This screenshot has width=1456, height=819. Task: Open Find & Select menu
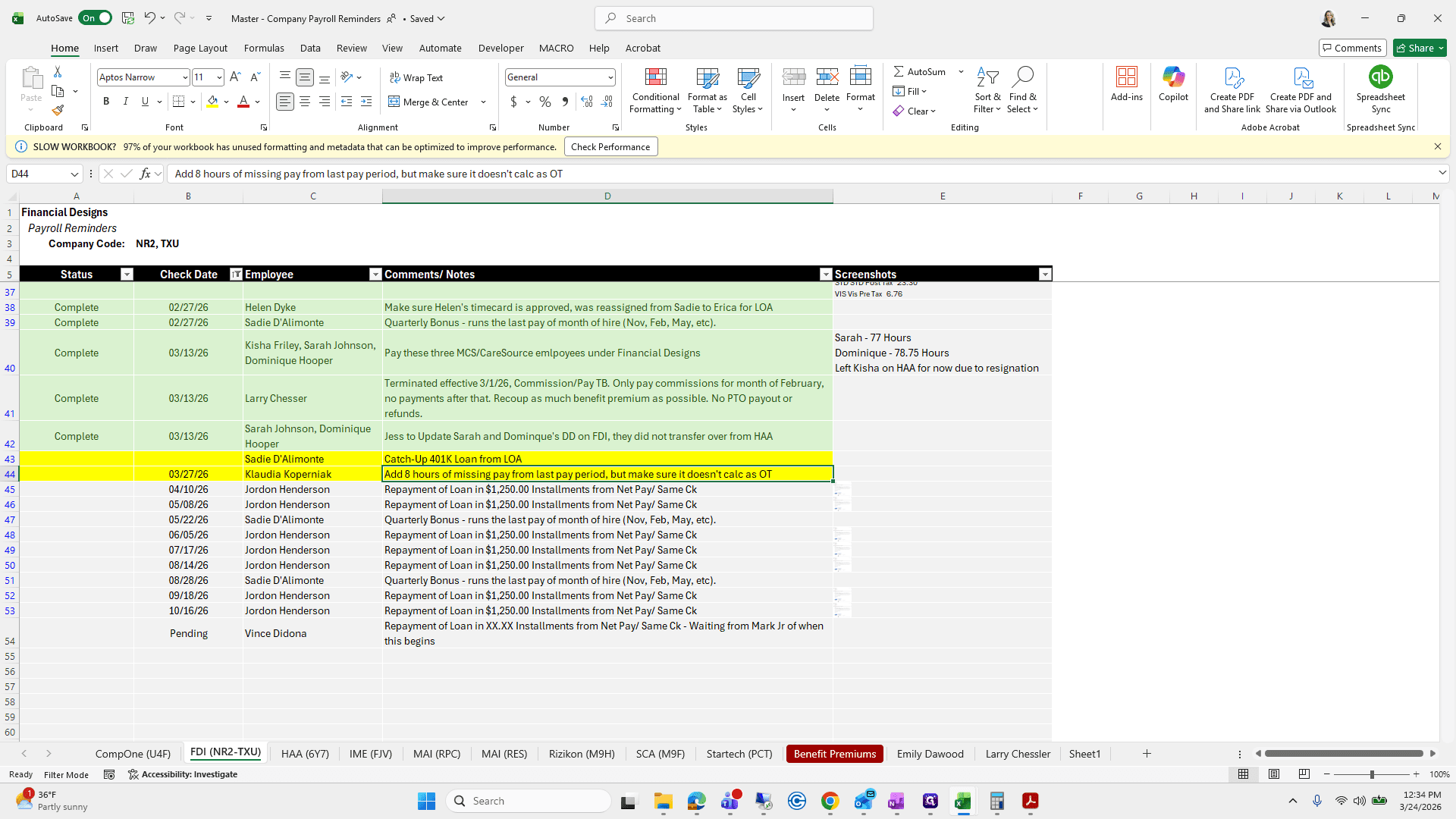click(x=1022, y=91)
